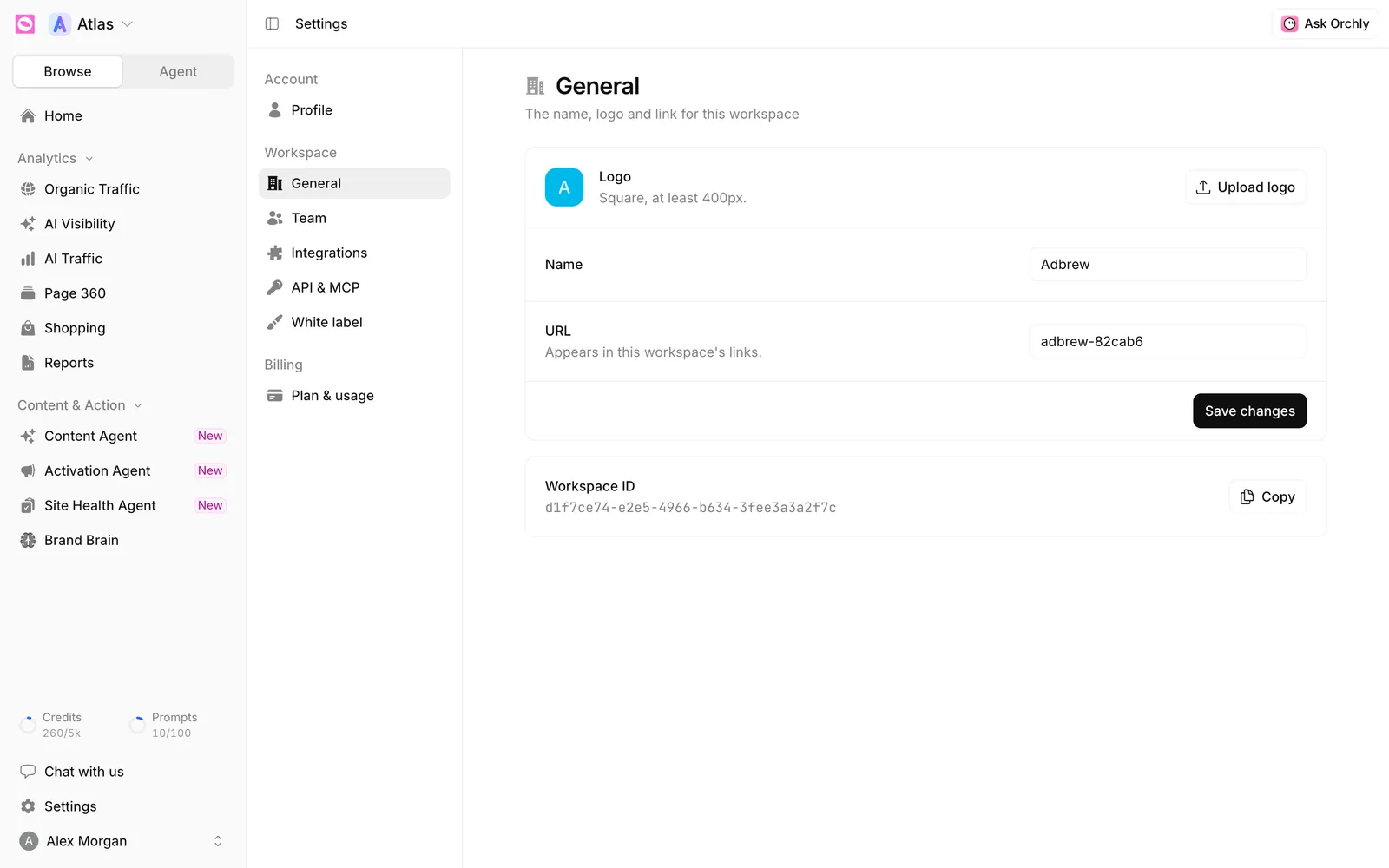1389x868 pixels.
Task: Open AI Visibility page
Action: coord(123,224)
